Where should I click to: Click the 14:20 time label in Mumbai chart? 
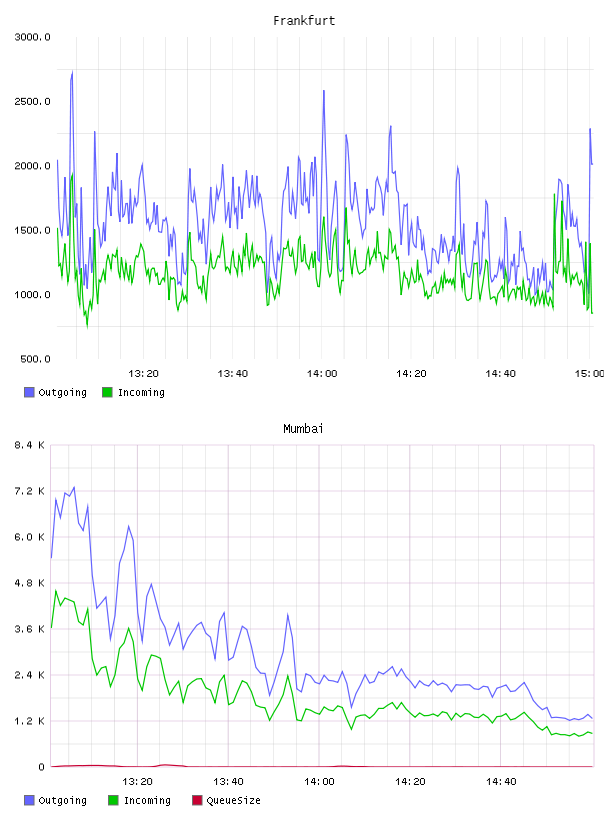(x=410, y=782)
